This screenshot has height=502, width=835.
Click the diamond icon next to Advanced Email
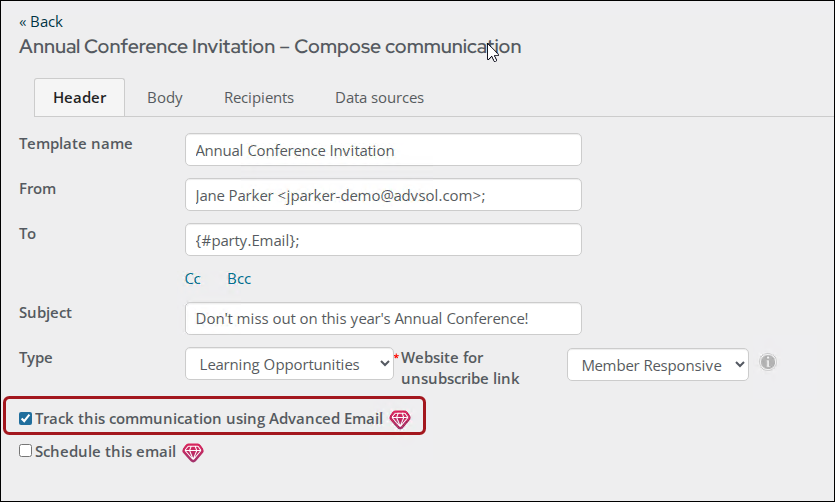[400, 419]
